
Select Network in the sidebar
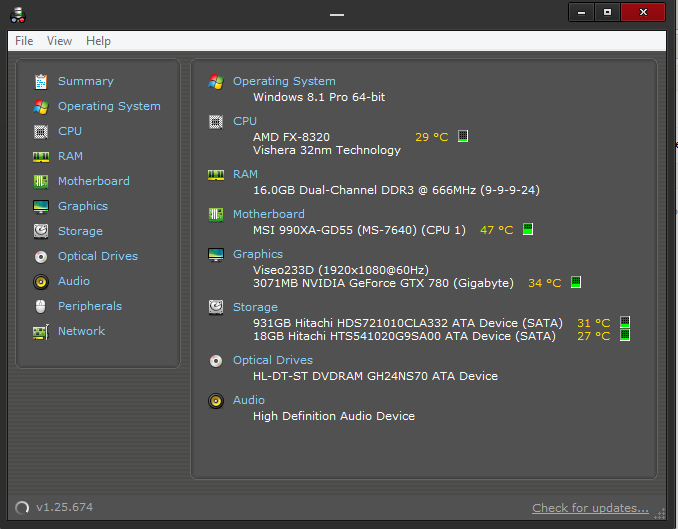tap(81, 331)
